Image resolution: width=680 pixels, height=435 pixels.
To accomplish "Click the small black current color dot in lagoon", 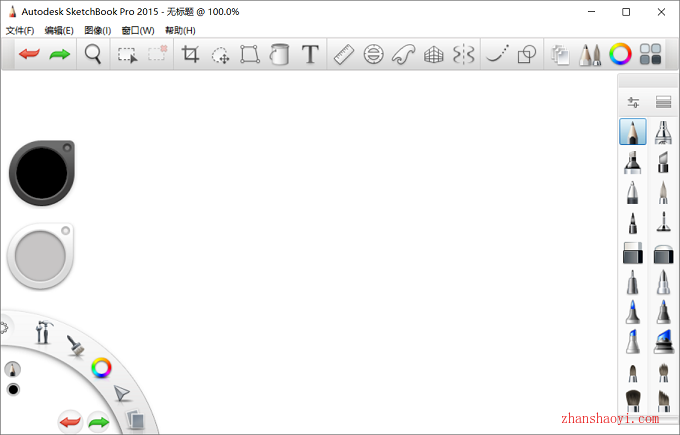I will click(x=13, y=389).
